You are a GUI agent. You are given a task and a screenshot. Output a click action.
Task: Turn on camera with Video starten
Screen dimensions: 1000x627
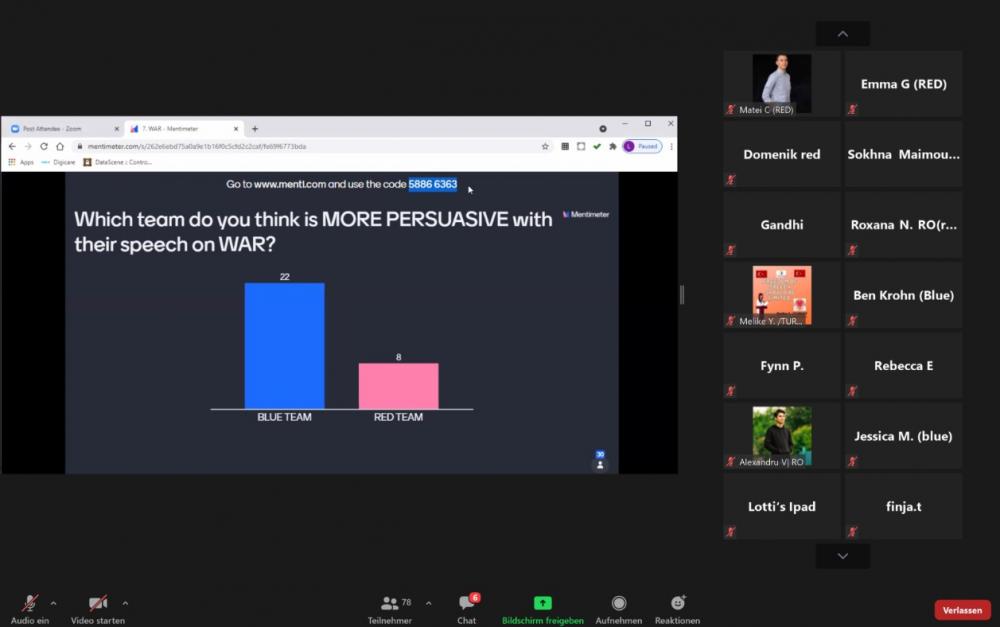pos(97,604)
